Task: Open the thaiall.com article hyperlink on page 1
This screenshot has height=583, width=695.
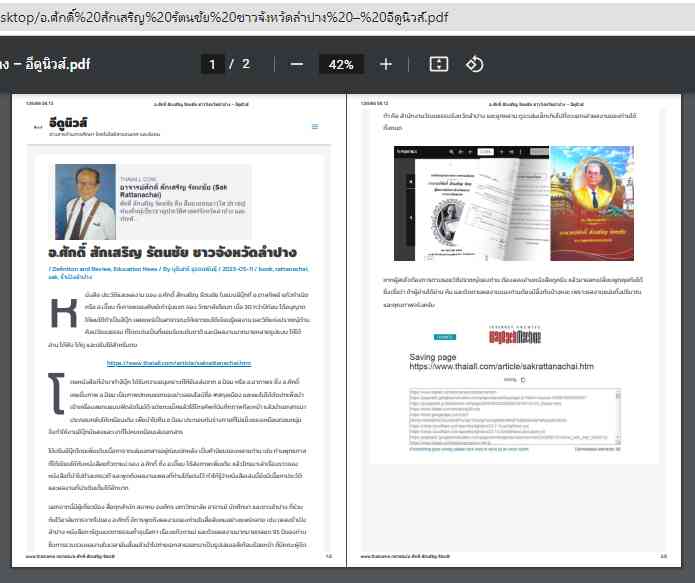Action: click(x=178, y=363)
